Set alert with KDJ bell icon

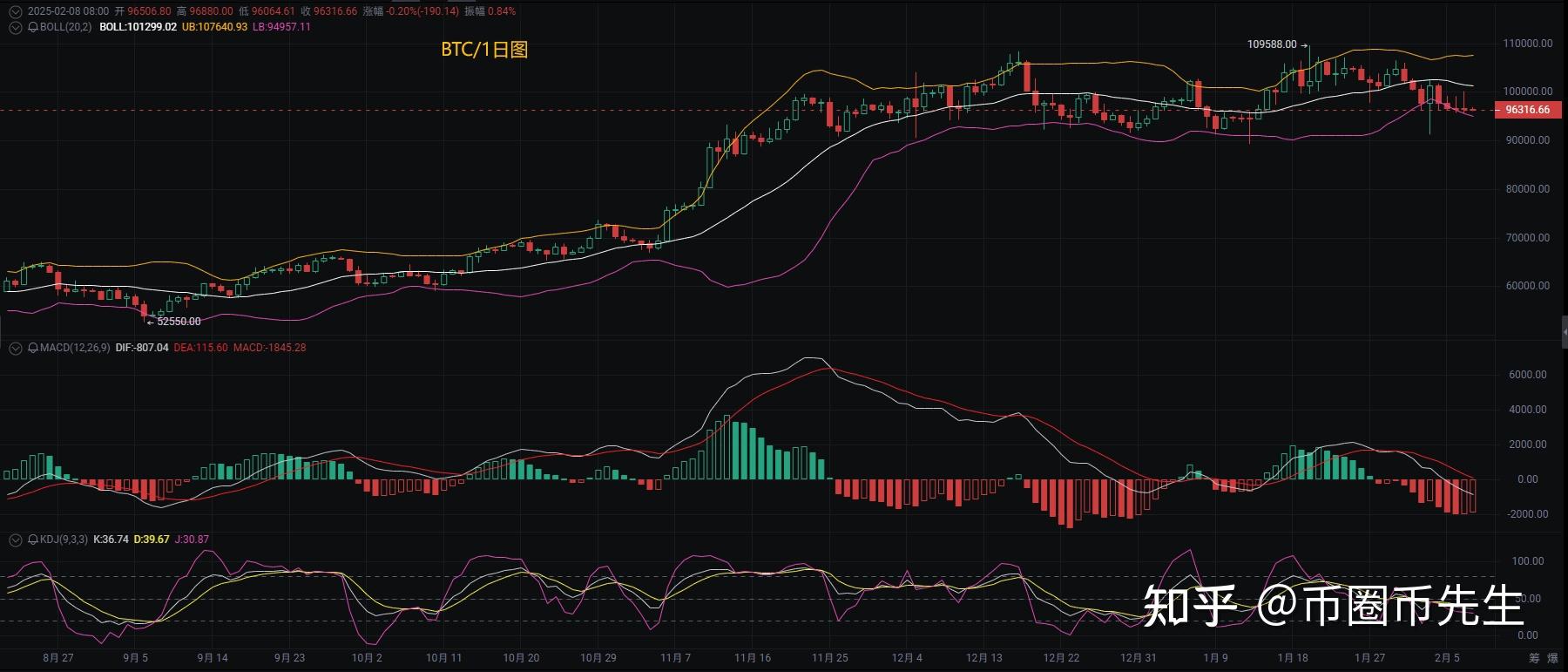(x=33, y=540)
